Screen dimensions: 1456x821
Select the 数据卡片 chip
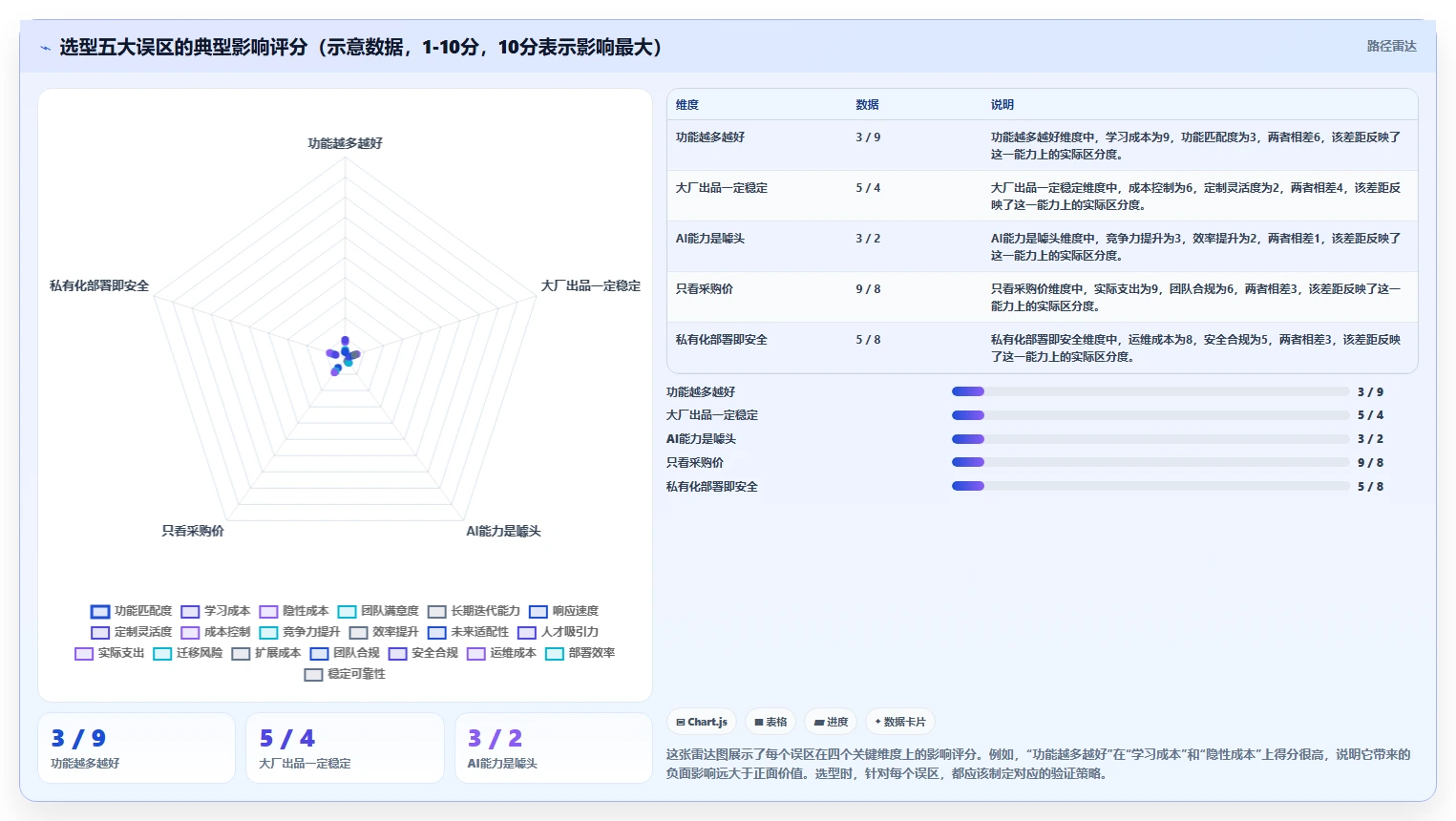[900, 722]
